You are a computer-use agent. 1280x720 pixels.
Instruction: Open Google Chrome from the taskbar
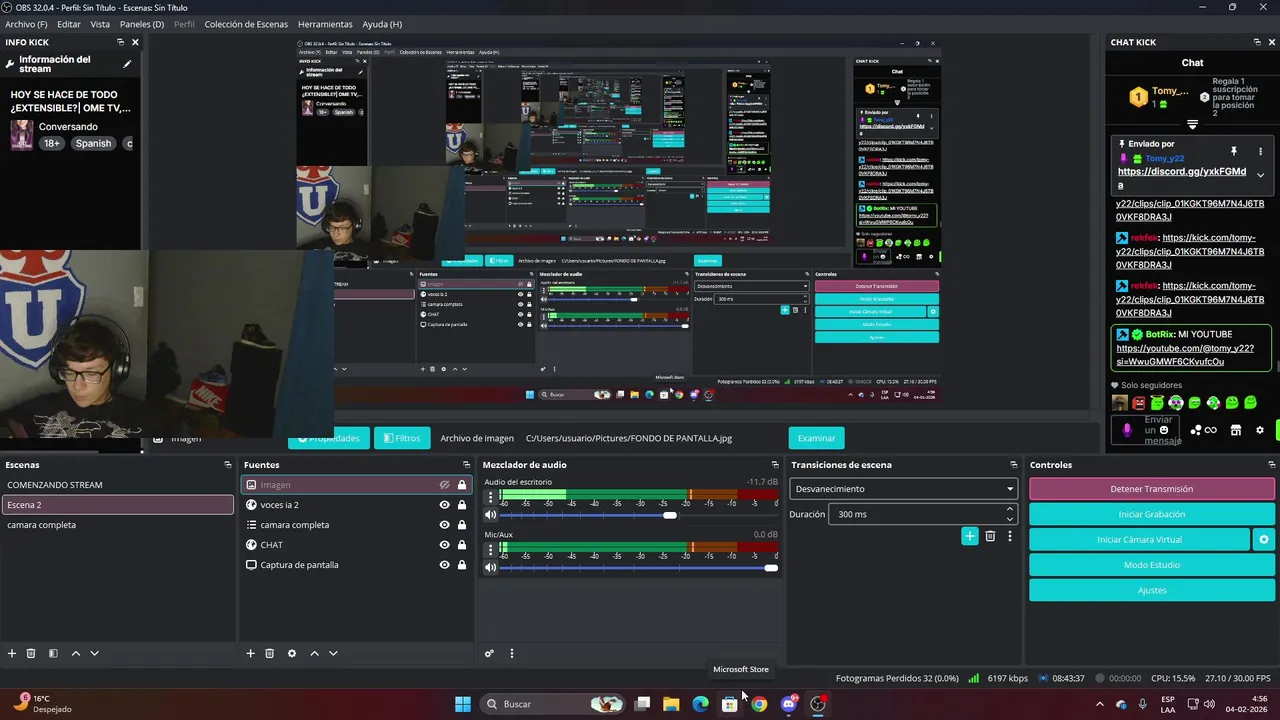pyautogui.click(x=760, y=704)
